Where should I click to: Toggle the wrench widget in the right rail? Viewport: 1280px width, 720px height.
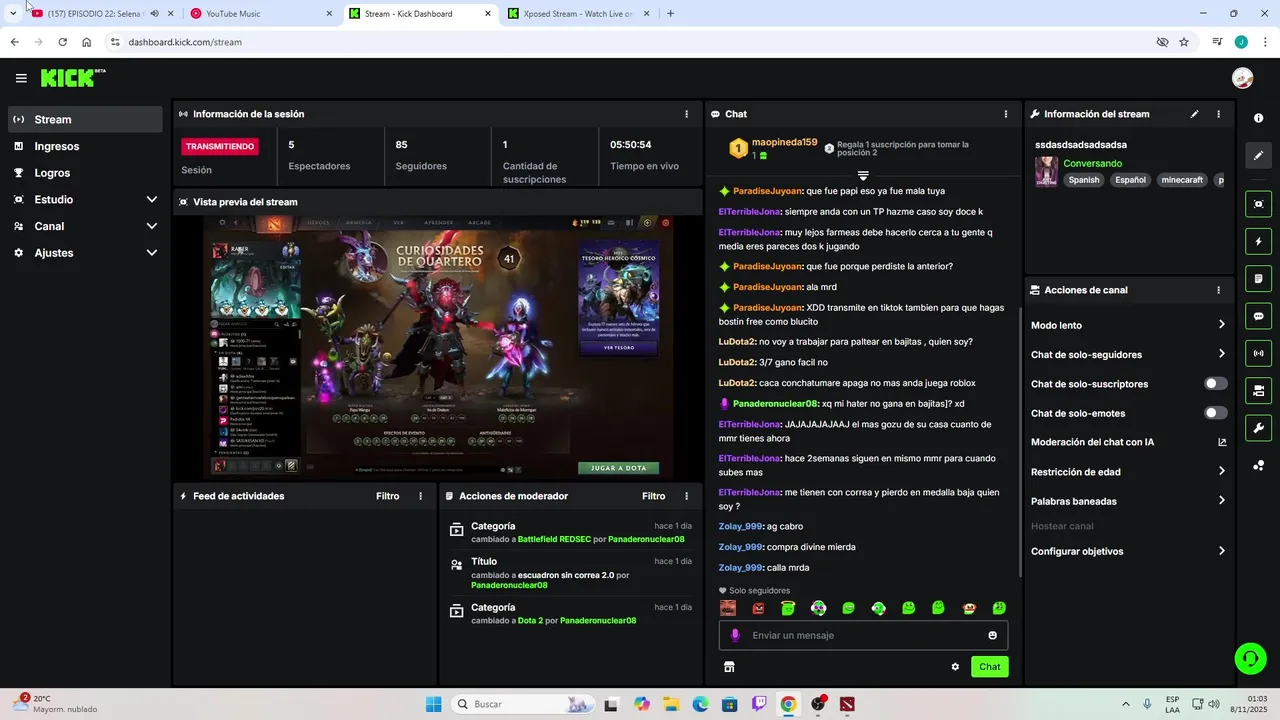click(1258, 428)
